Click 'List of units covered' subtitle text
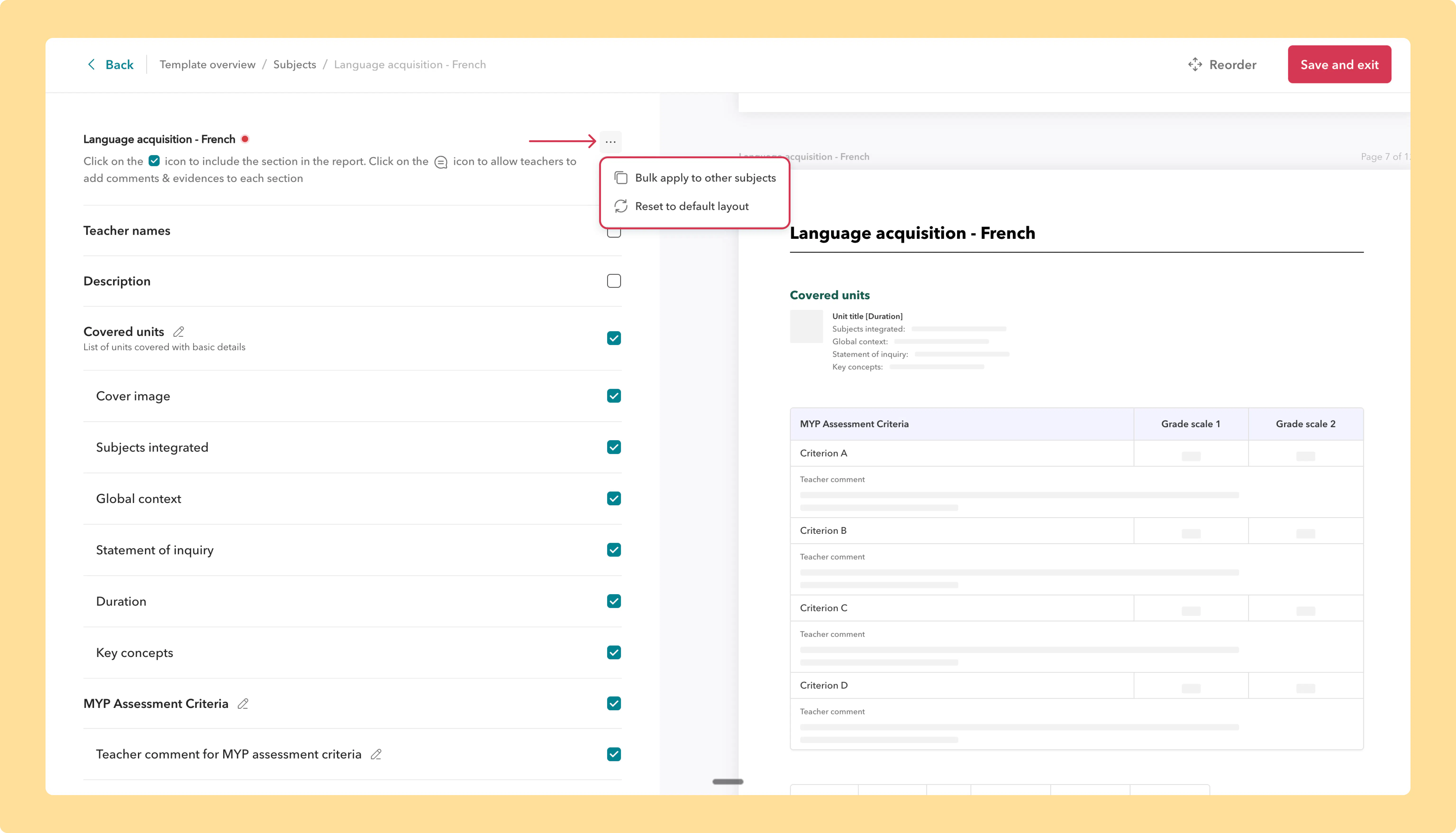1456x833 pixels. (x=164, y=347)
